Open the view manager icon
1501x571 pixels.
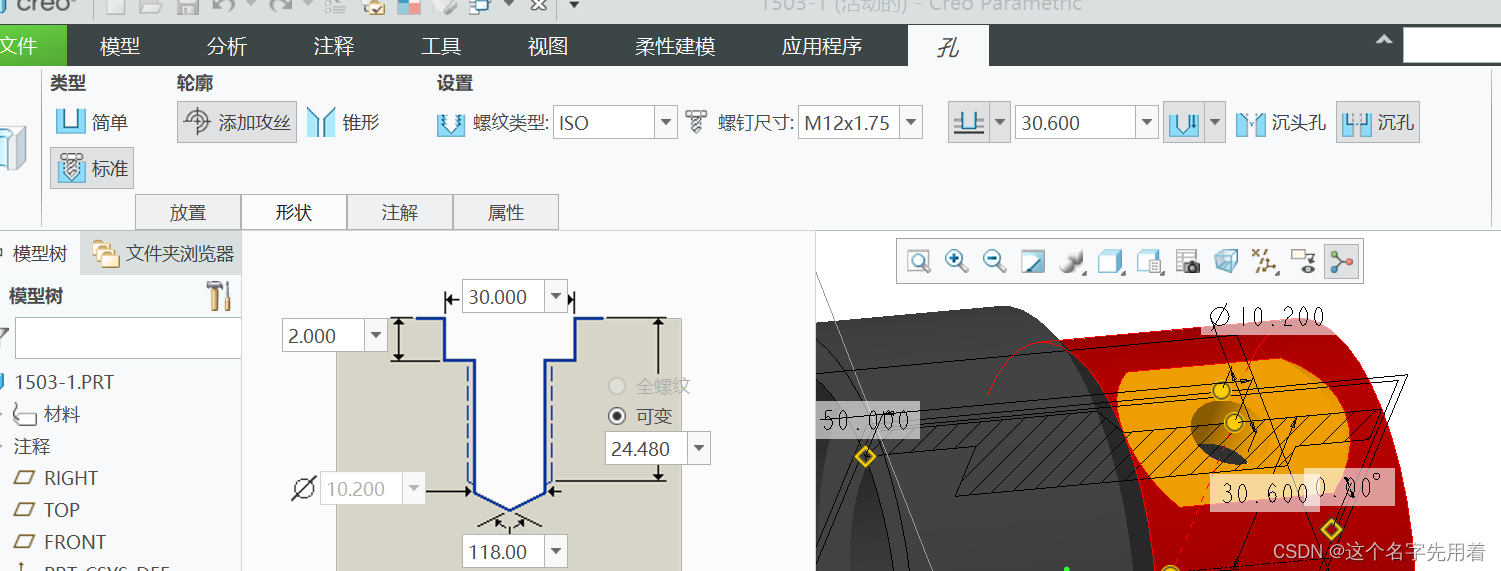pyautogui.click(x=1149, y=262)
